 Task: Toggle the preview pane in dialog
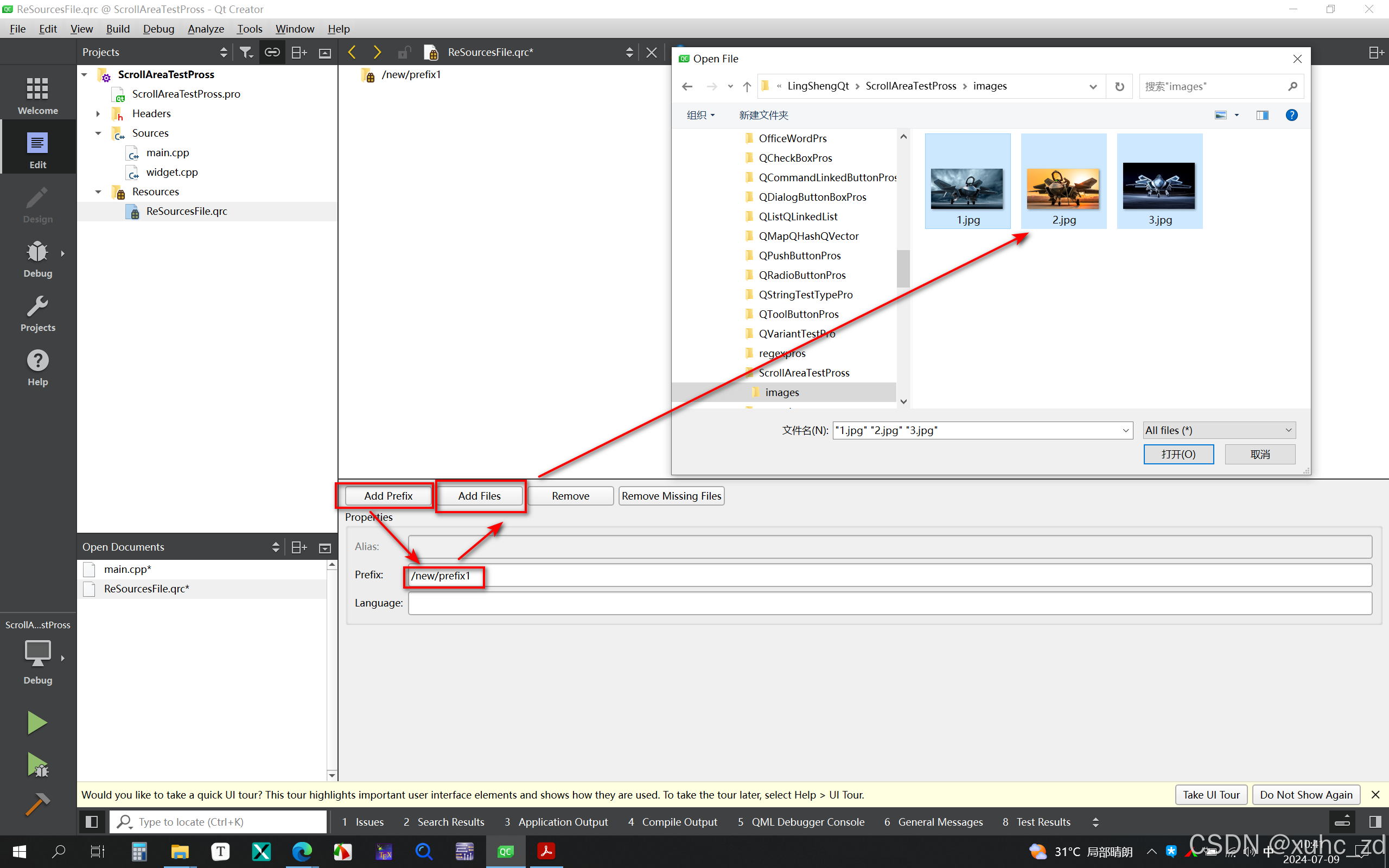(x=1262, y=116)
